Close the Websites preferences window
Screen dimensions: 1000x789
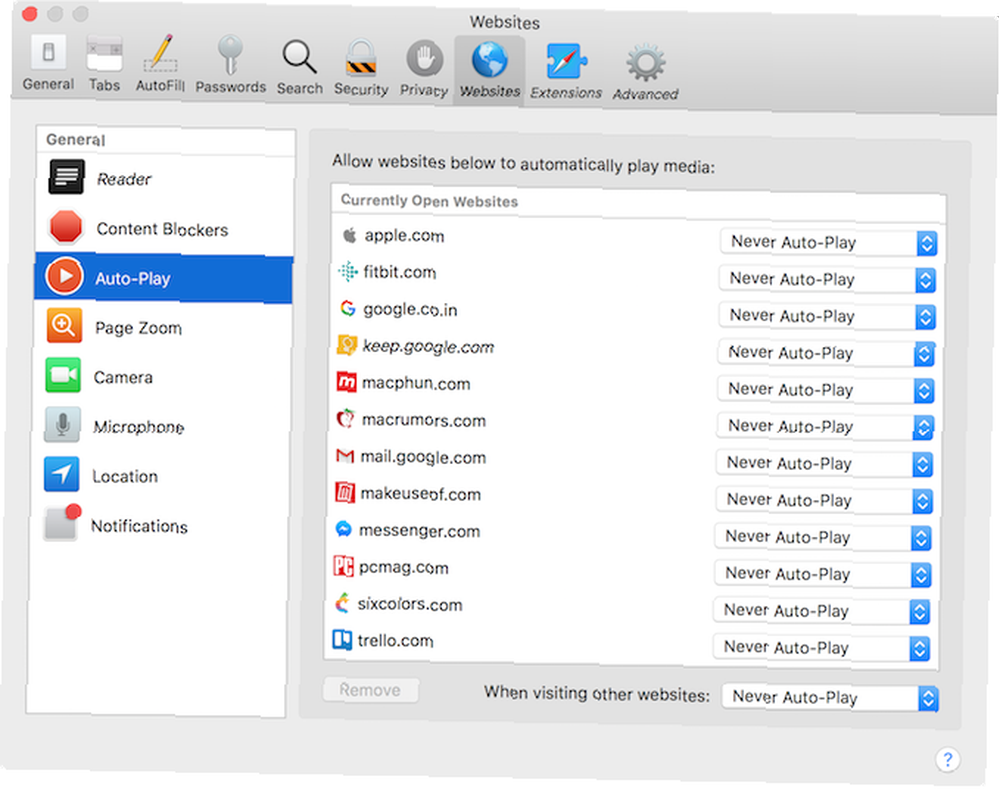point(29,13)
